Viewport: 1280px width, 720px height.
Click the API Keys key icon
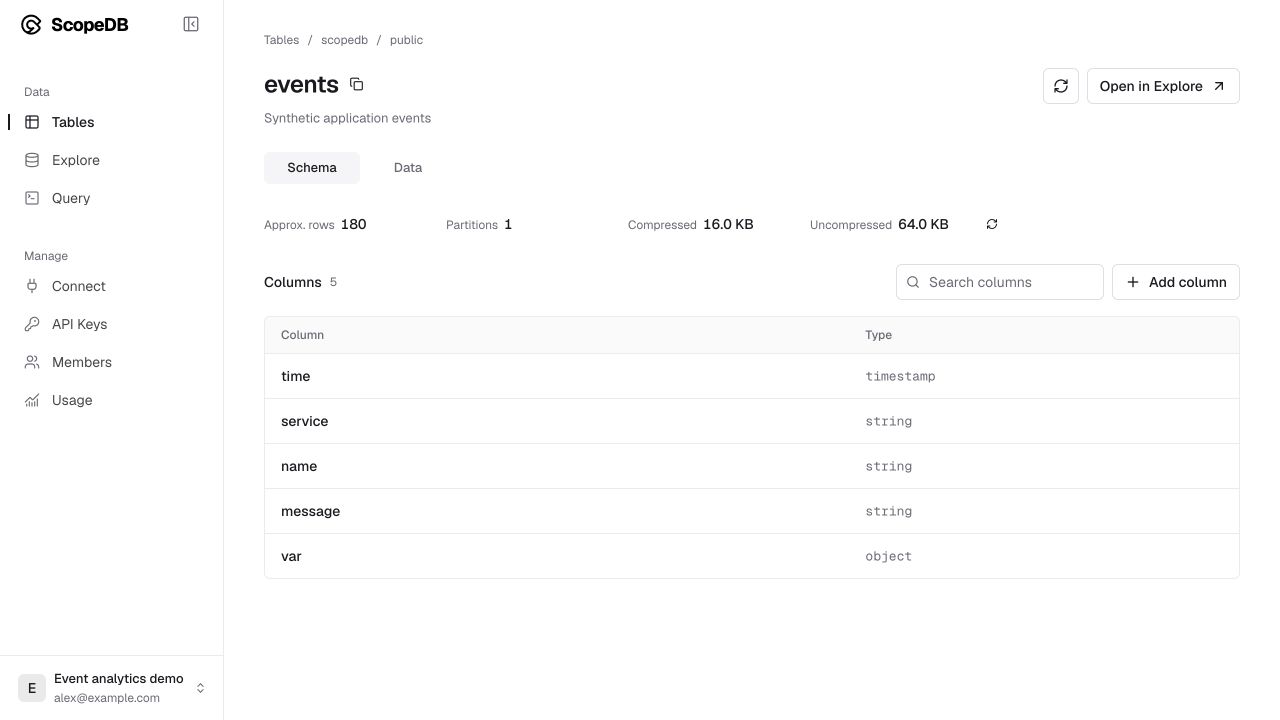click(32, 324)
